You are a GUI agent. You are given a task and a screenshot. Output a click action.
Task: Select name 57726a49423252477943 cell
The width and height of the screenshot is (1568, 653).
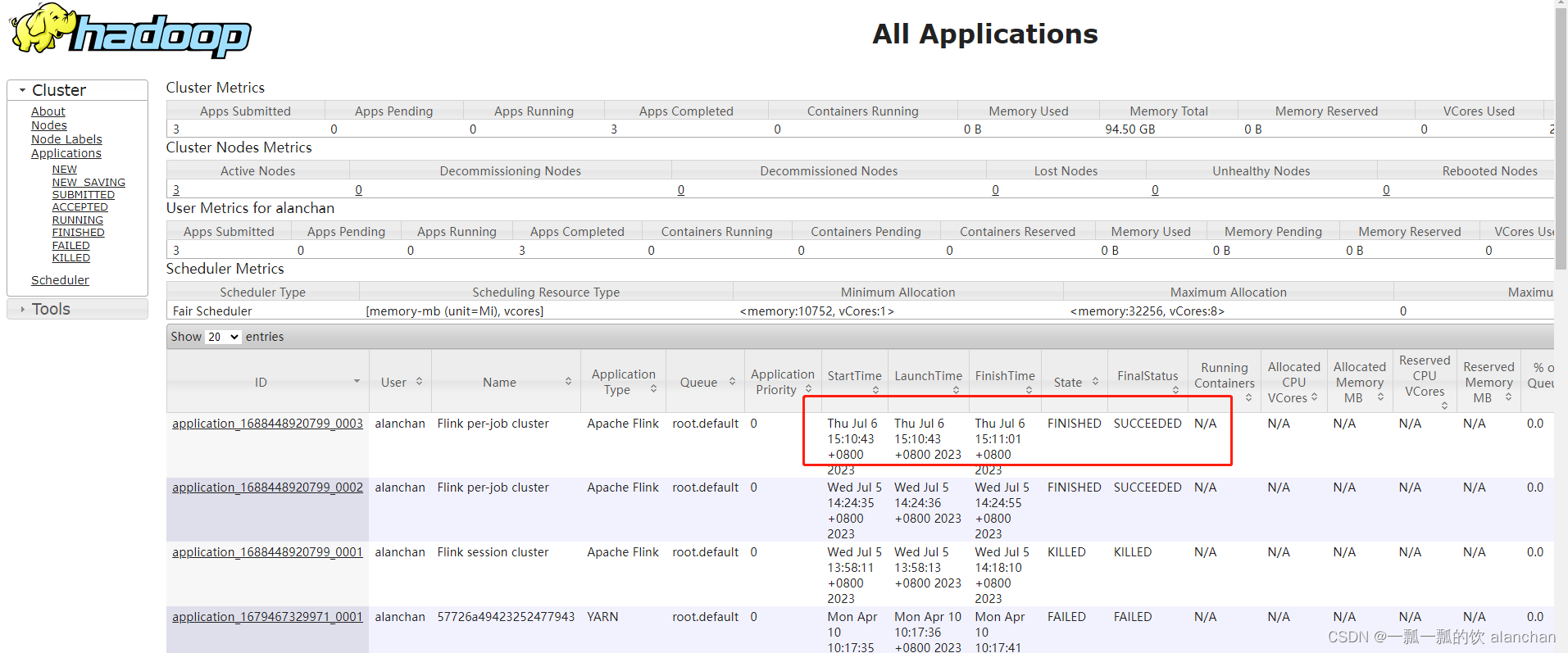click(506, 617)
